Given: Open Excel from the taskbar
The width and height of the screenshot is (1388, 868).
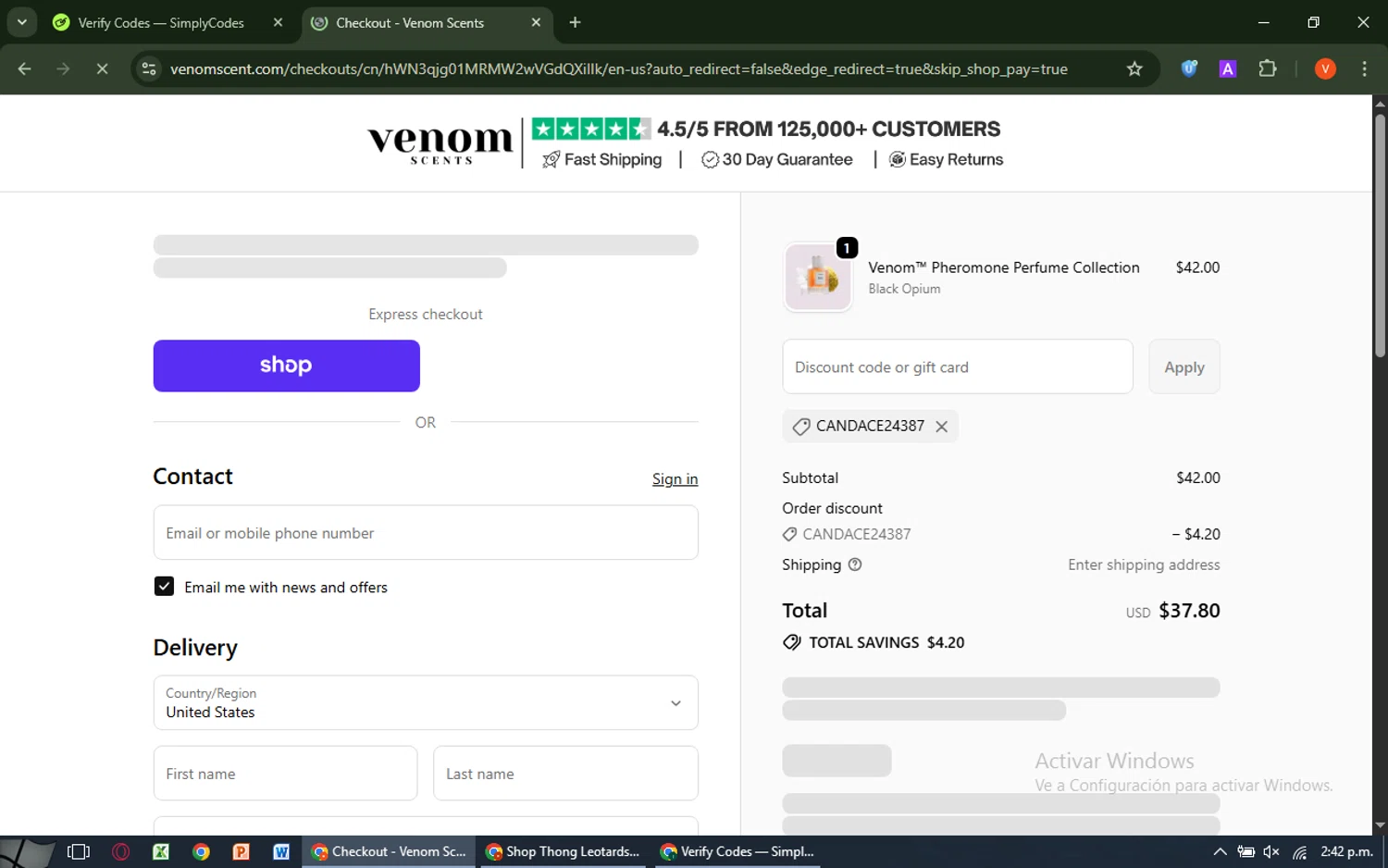Looking at the screenshot, I should pos(160,851).
